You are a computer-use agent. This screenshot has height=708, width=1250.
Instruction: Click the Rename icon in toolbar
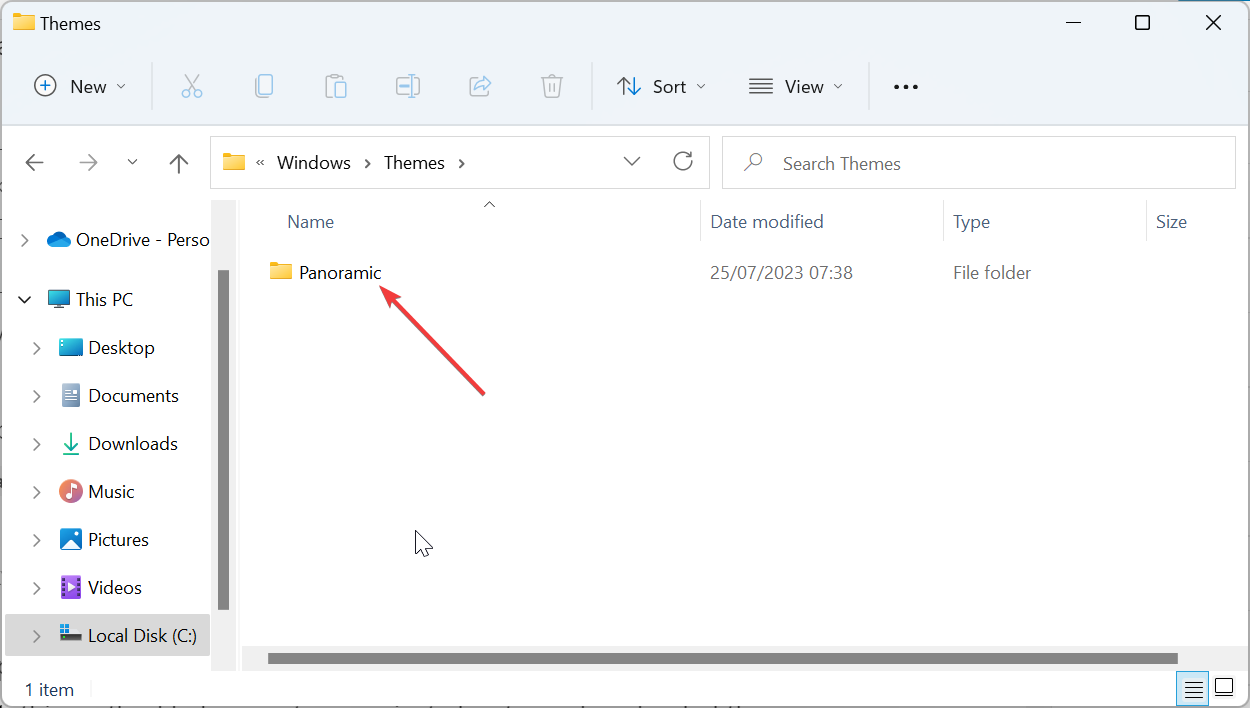[x=407, y=86]
